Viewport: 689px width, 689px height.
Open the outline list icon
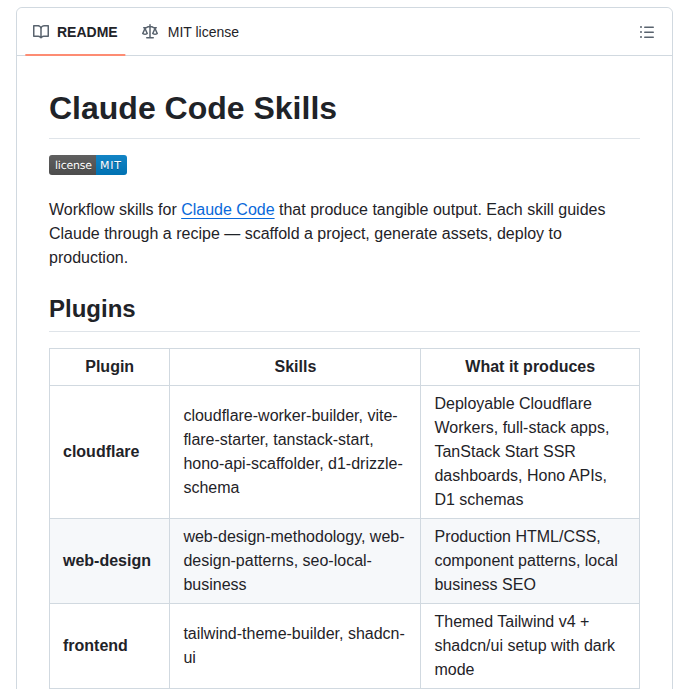[647, 32]
